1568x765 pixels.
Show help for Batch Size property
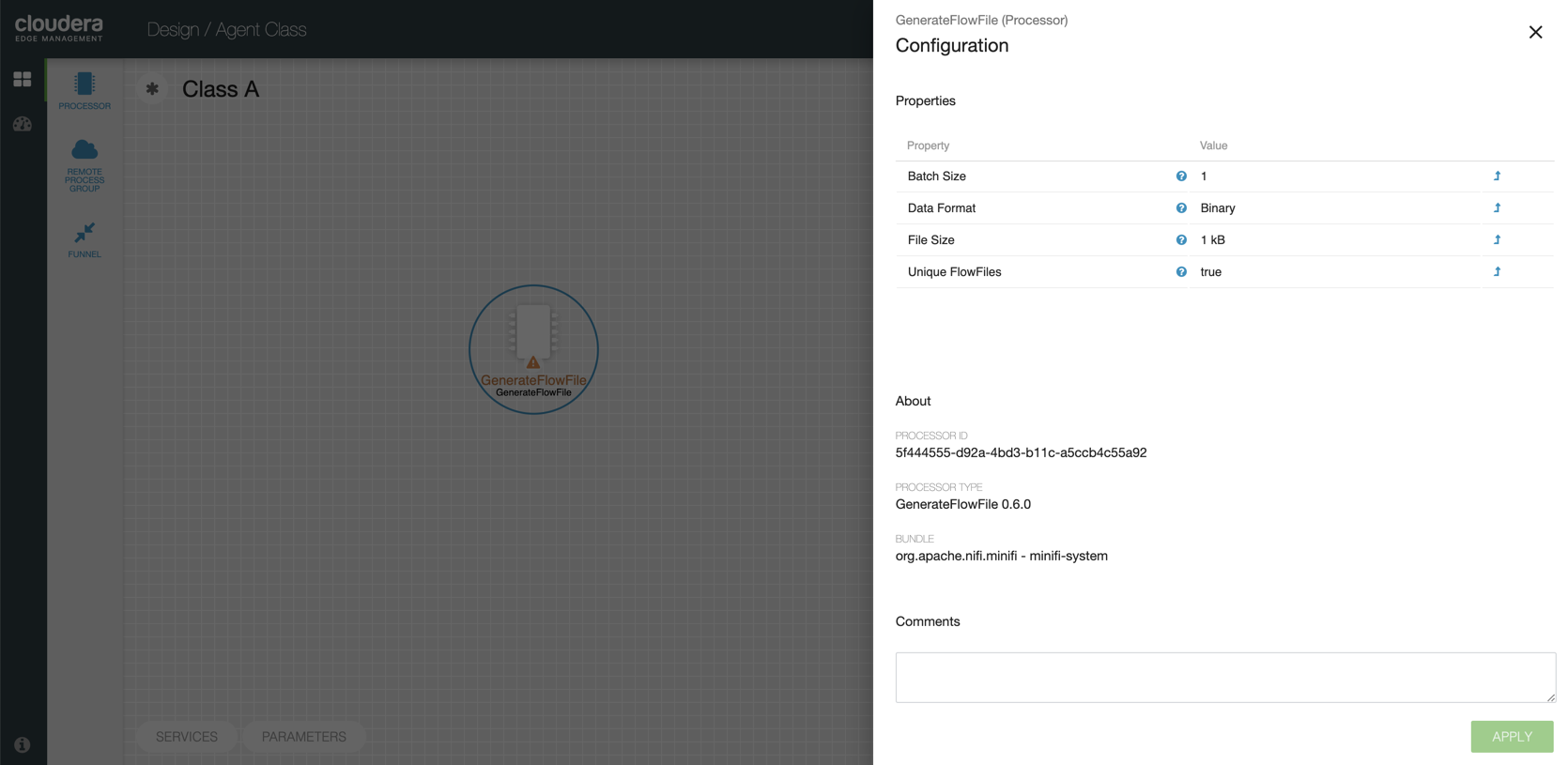[1181, 176]
